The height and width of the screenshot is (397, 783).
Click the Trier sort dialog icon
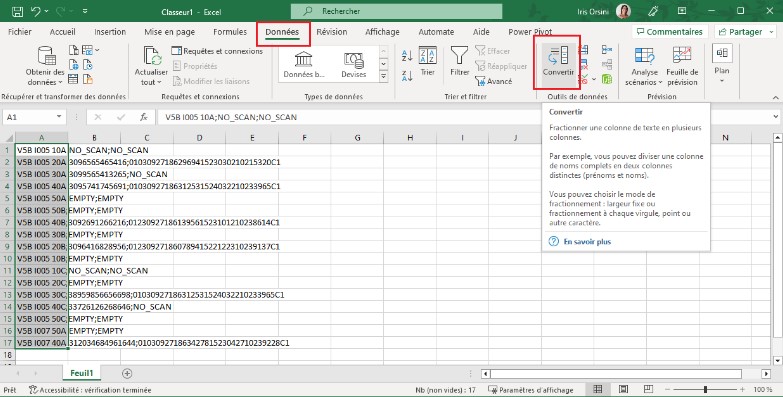point(427,55)
